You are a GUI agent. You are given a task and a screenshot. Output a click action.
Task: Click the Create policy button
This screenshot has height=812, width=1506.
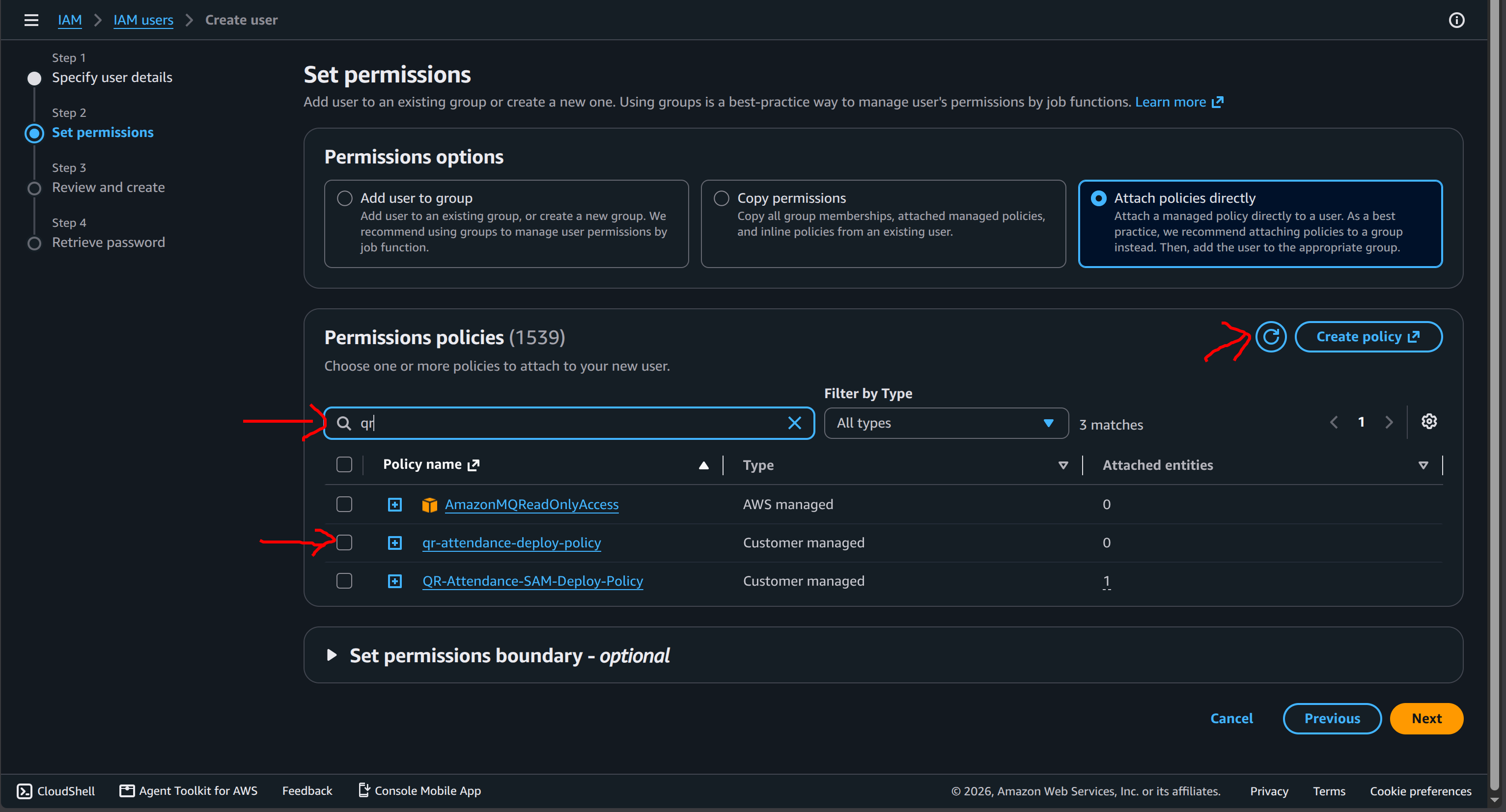pos(1368,336)
